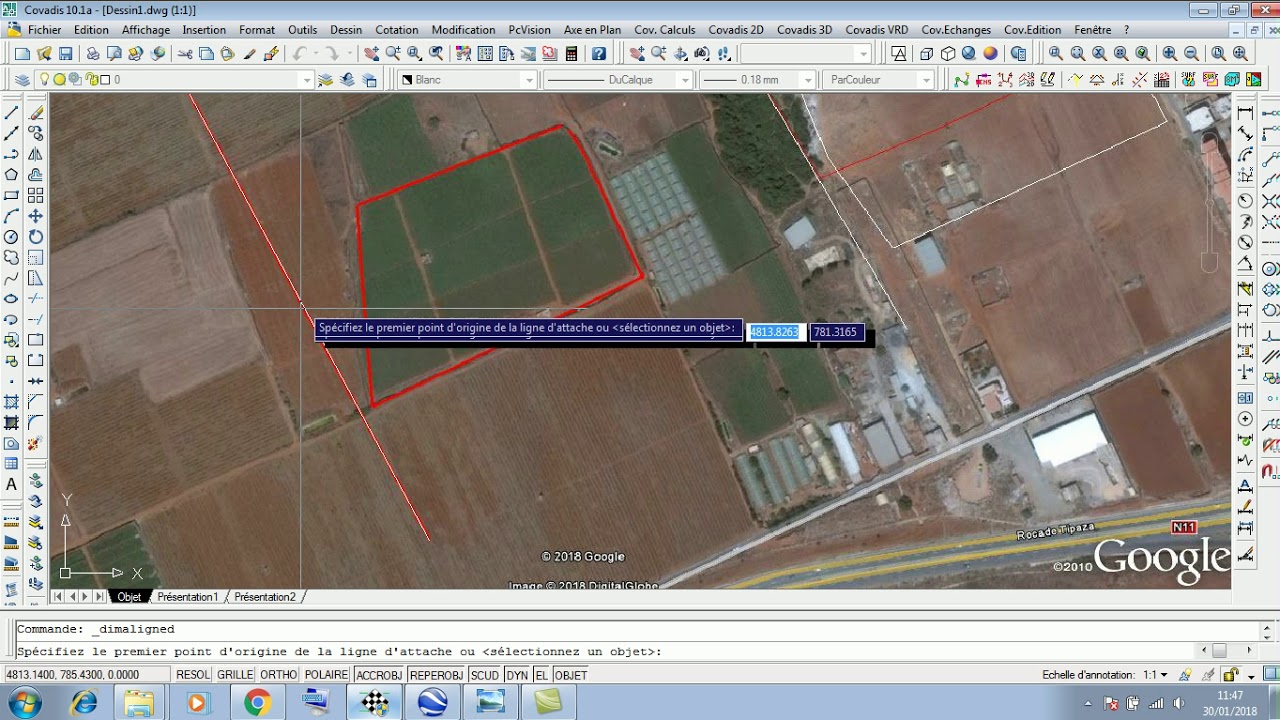Switch to the OBJET model space button
This screenshot has width=1280, height=720.
(571, 675)
